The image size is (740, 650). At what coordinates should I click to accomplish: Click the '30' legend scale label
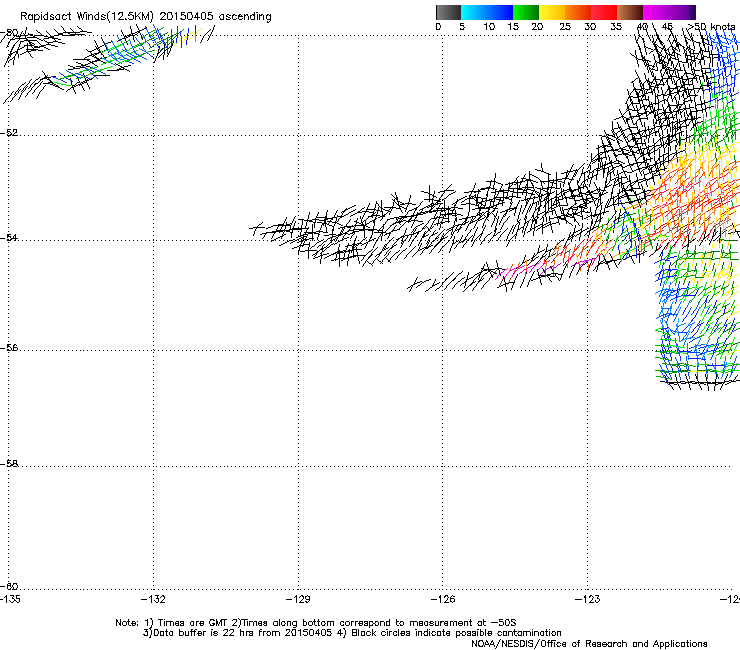pyautogui.click(x=590, y=27)
